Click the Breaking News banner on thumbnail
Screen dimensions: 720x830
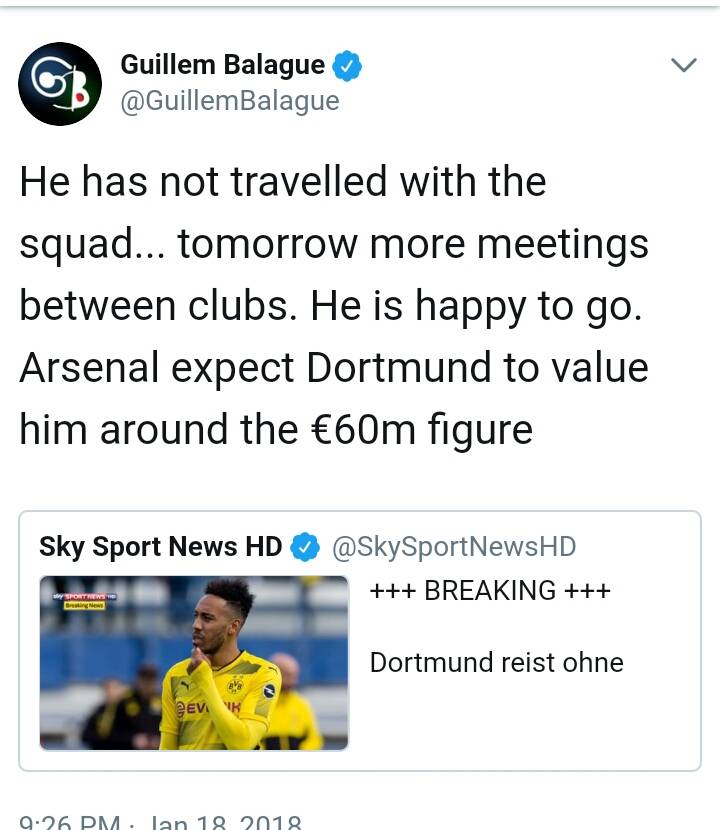85,605
